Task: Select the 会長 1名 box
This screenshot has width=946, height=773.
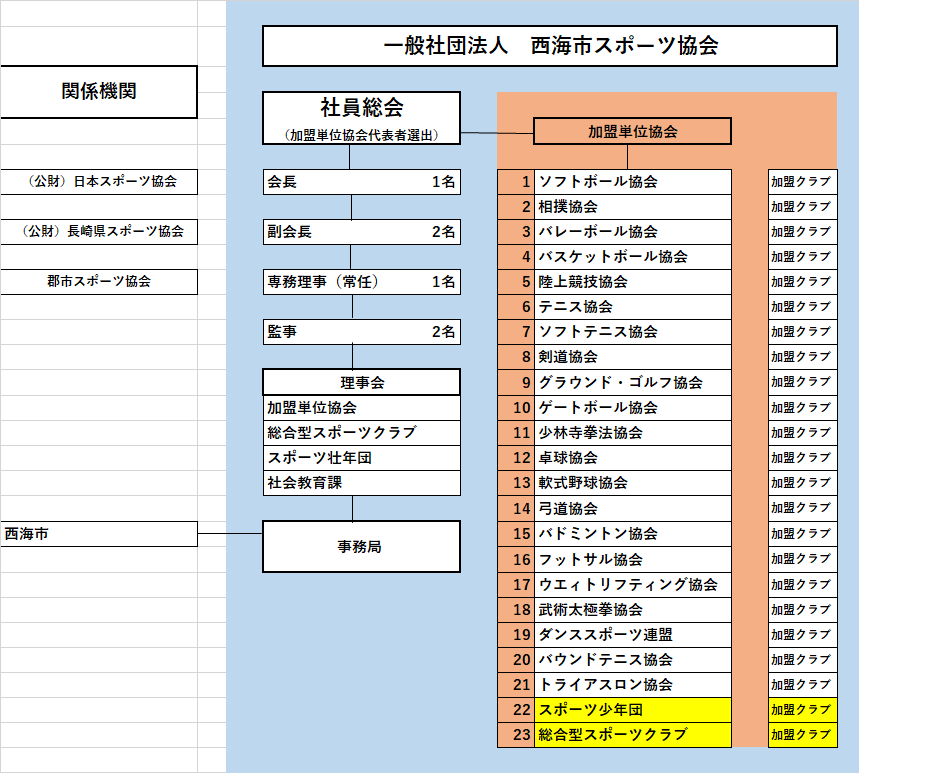Action: point(361,182)
